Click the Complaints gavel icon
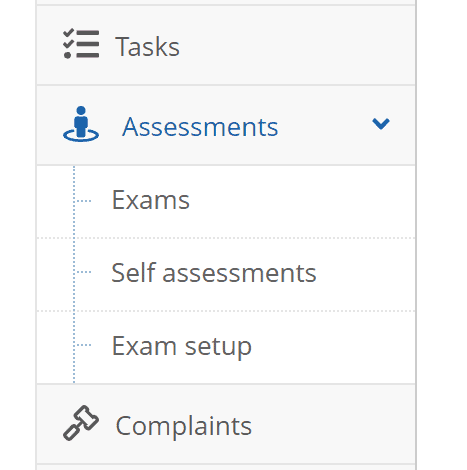The height and width of the screenshot is (470, 467). (81, 423)
